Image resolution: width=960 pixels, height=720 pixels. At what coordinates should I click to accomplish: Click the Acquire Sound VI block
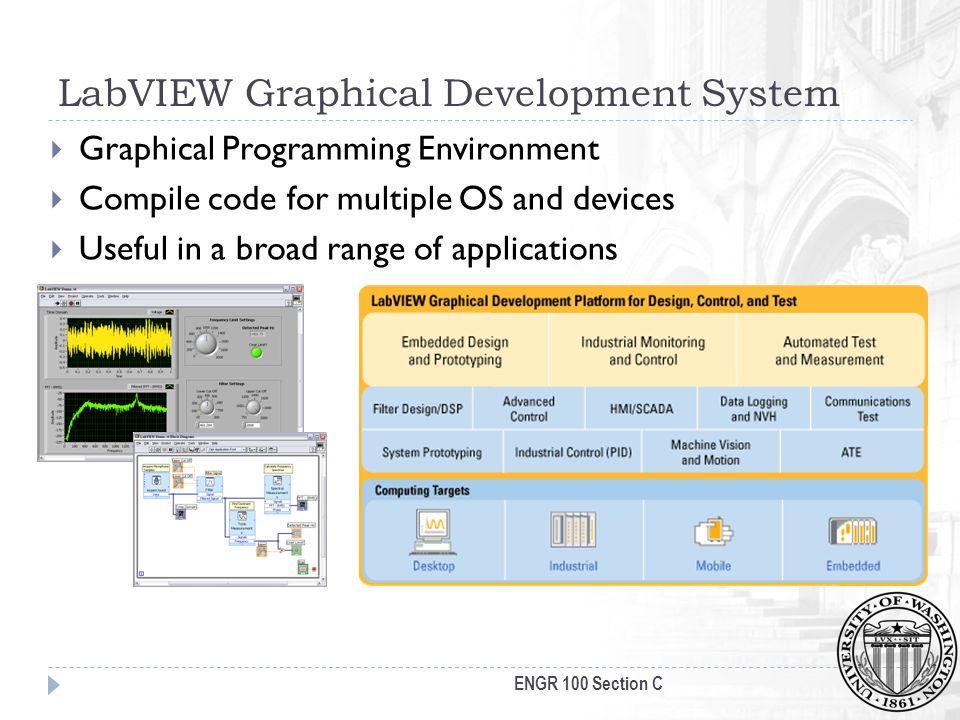point(156,486)
